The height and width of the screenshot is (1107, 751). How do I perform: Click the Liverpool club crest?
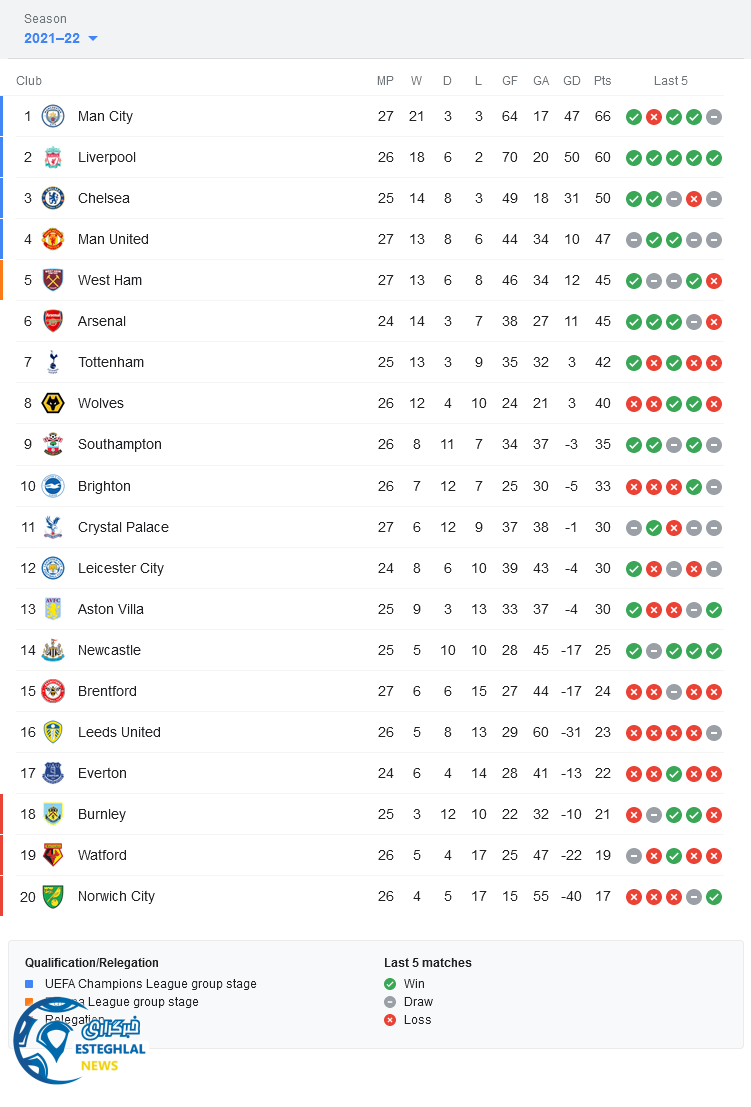[x=53, y=157]
